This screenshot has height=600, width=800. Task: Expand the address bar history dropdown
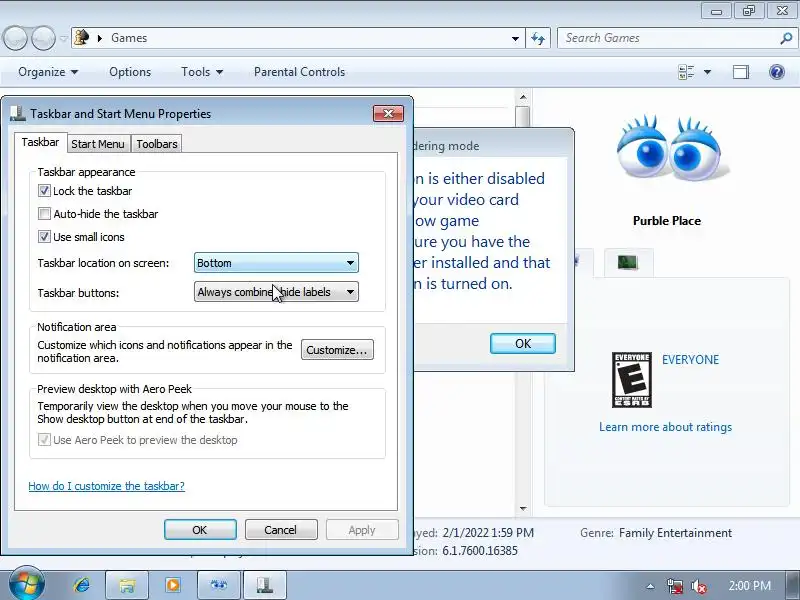(x=515, y=38)
